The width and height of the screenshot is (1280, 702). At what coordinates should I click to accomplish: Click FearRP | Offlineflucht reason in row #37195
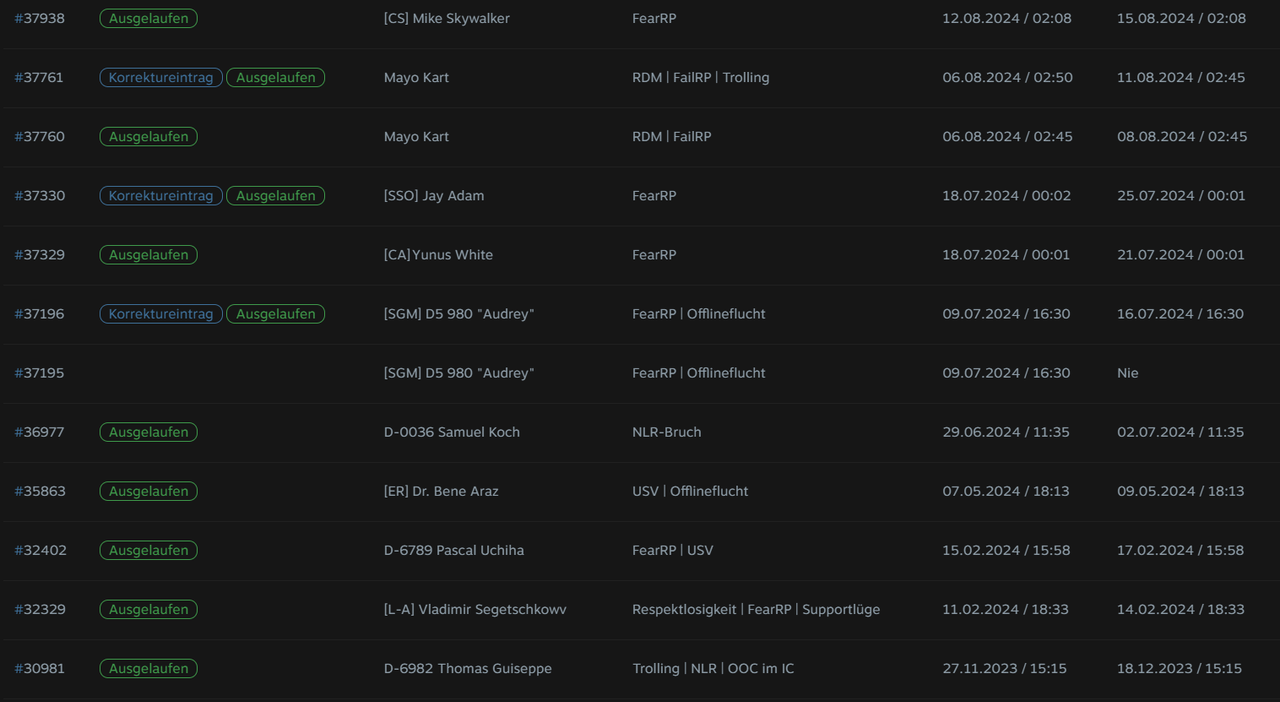(699, 372)
